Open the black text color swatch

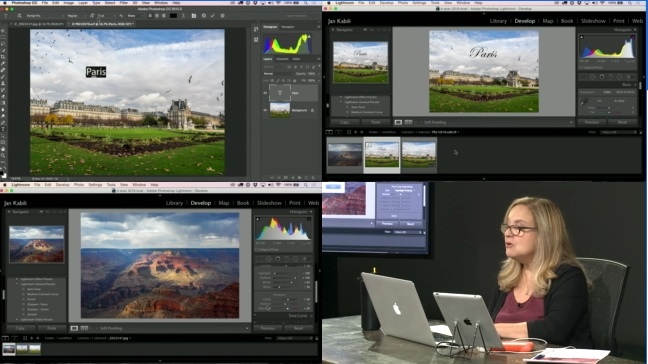[x=174, y=16]
